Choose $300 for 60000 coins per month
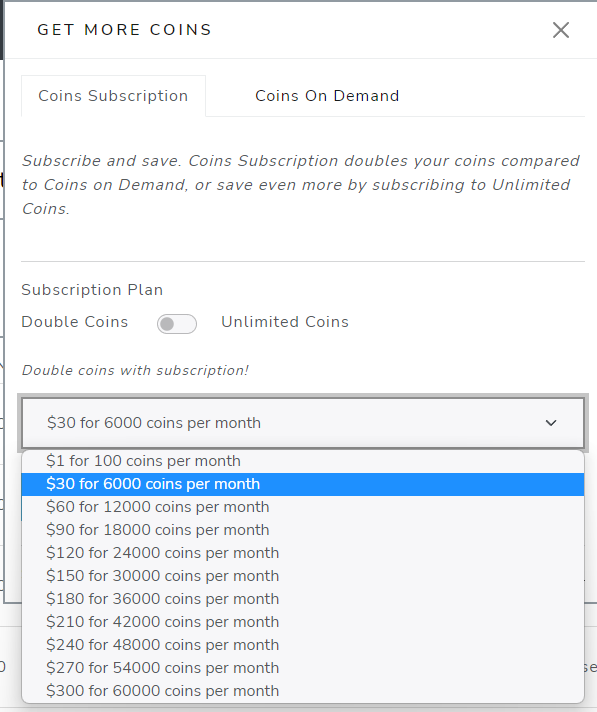The width and height of the screenshot is (597, 712). click(x=302, y=691)
